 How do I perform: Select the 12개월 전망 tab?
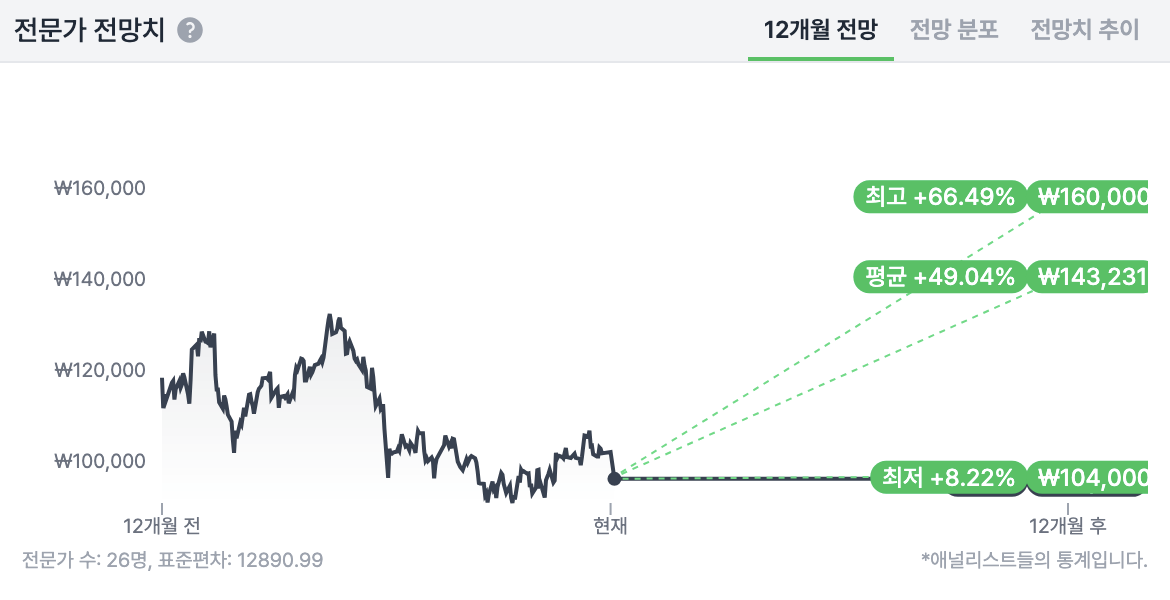820,30
